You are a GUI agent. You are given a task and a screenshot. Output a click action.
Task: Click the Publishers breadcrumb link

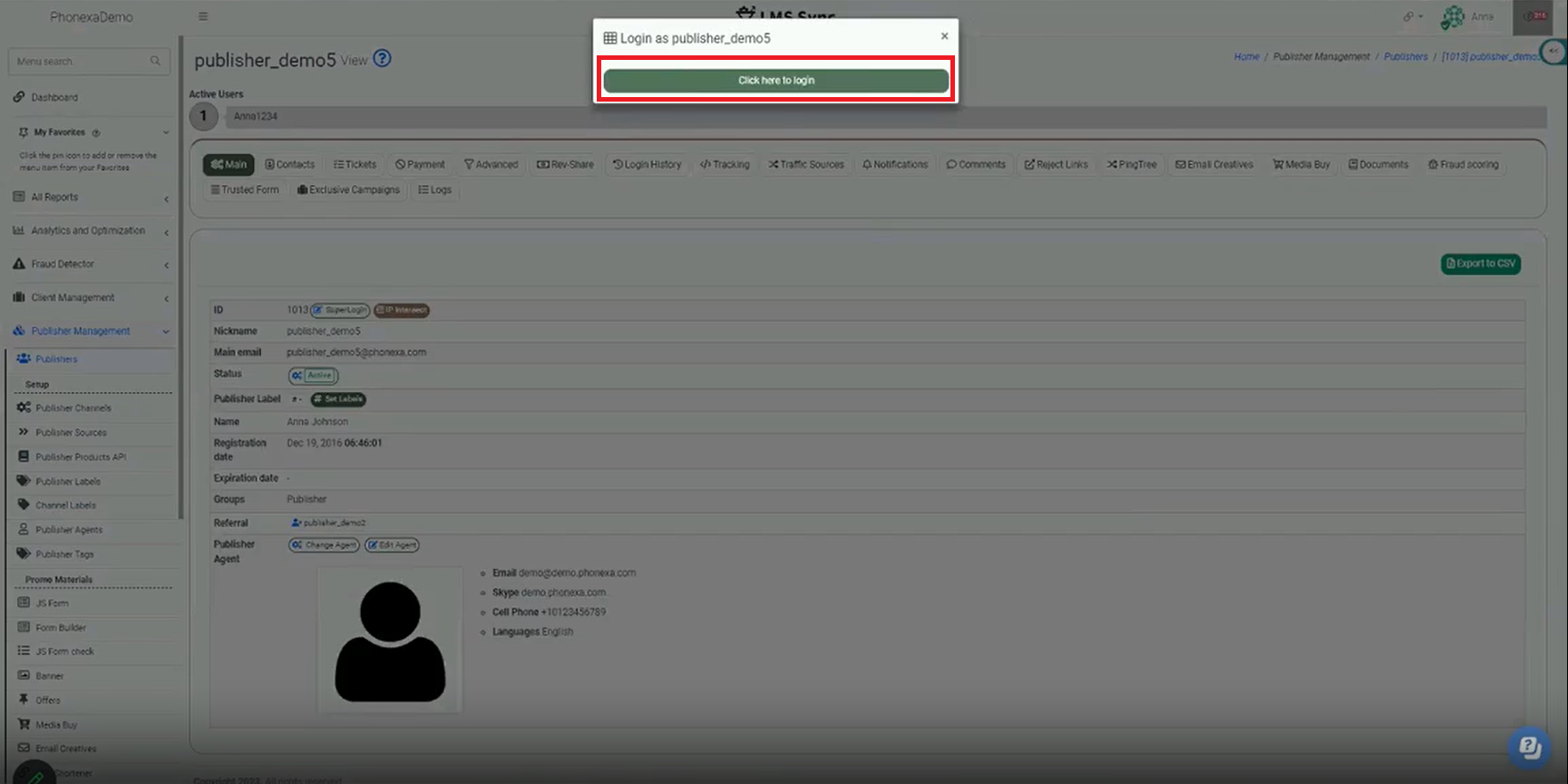point(1405,56)
